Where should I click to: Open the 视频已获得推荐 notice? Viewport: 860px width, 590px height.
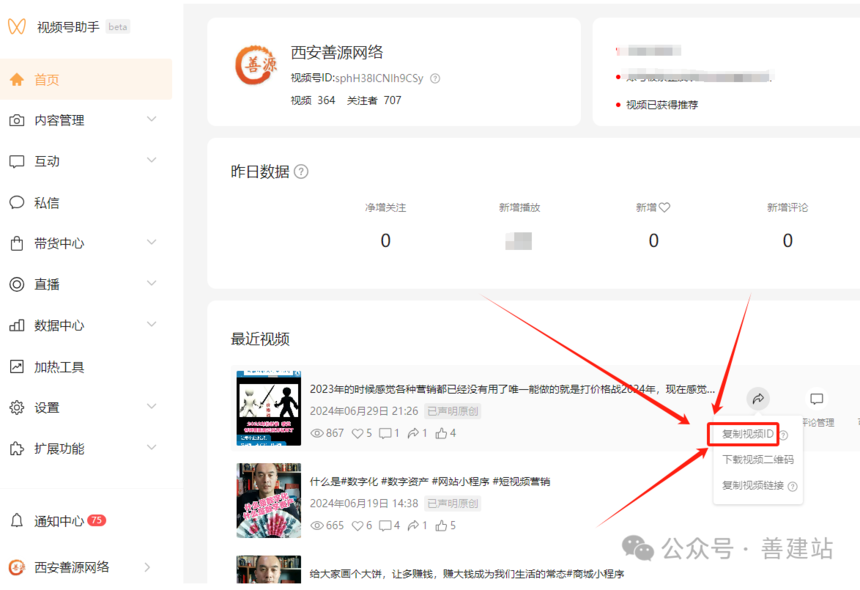662,105
